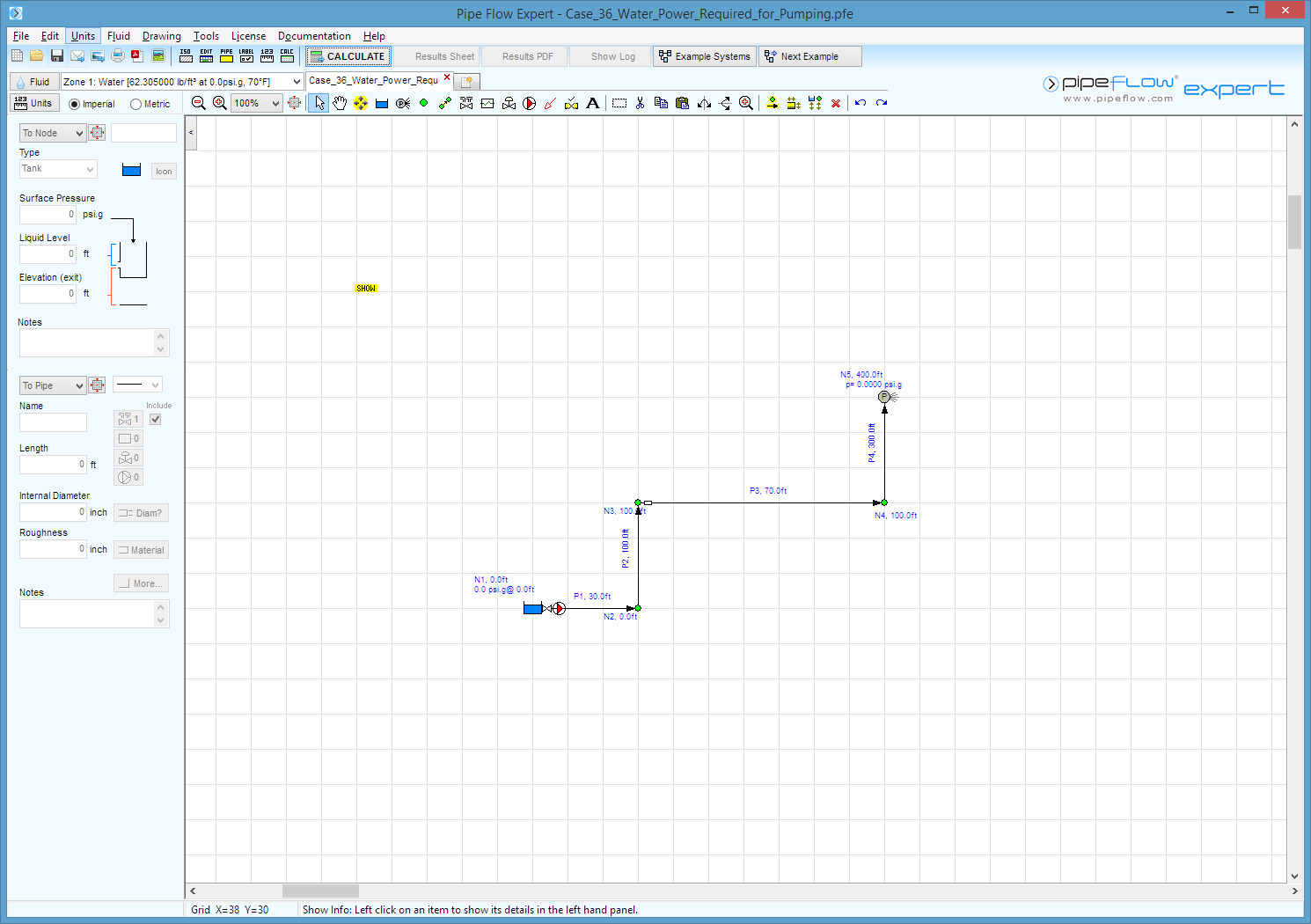Save the file with the floppy disk icon

[57, 56]
